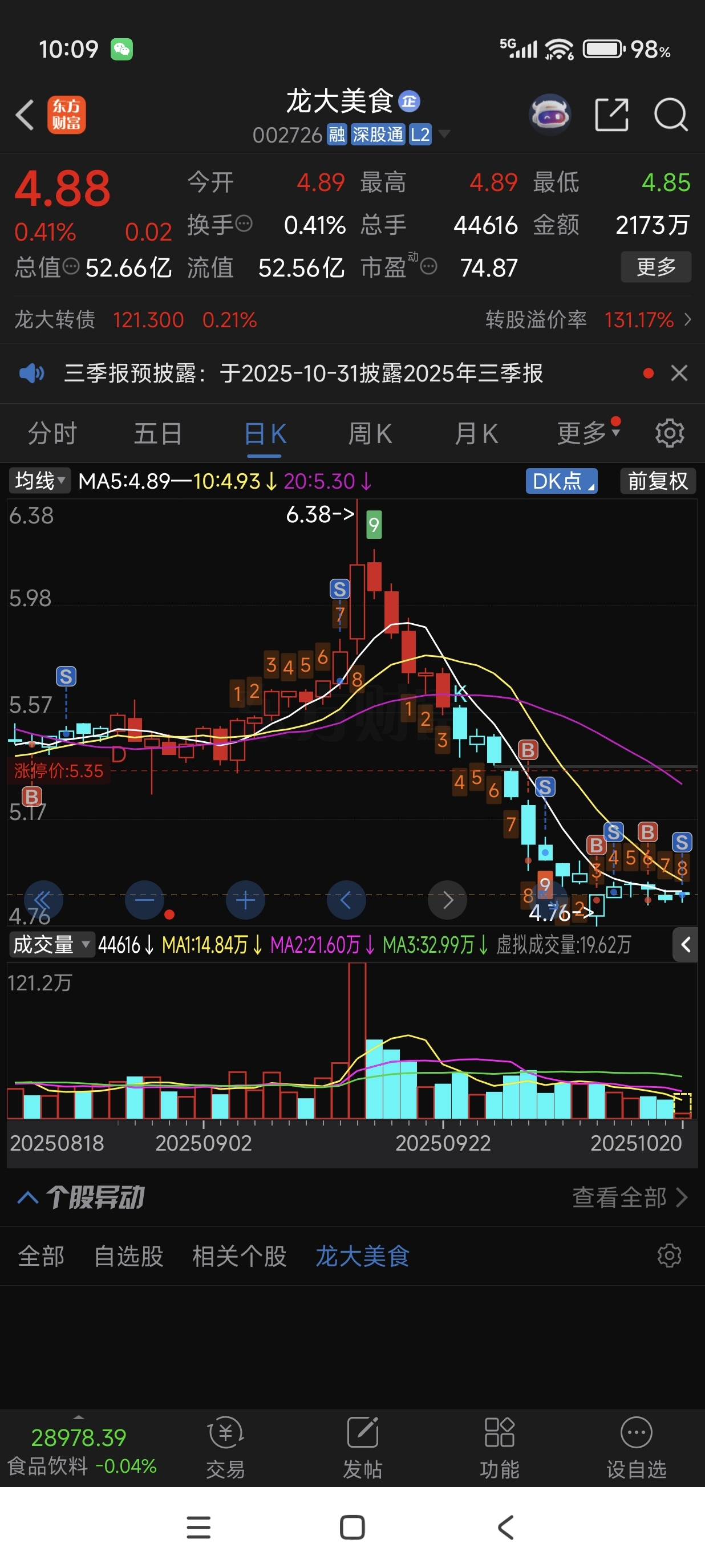Tap the info icon next to 换手
Image resolution: width=705 pixels, height=1568 pixels.
click(244, 225)
